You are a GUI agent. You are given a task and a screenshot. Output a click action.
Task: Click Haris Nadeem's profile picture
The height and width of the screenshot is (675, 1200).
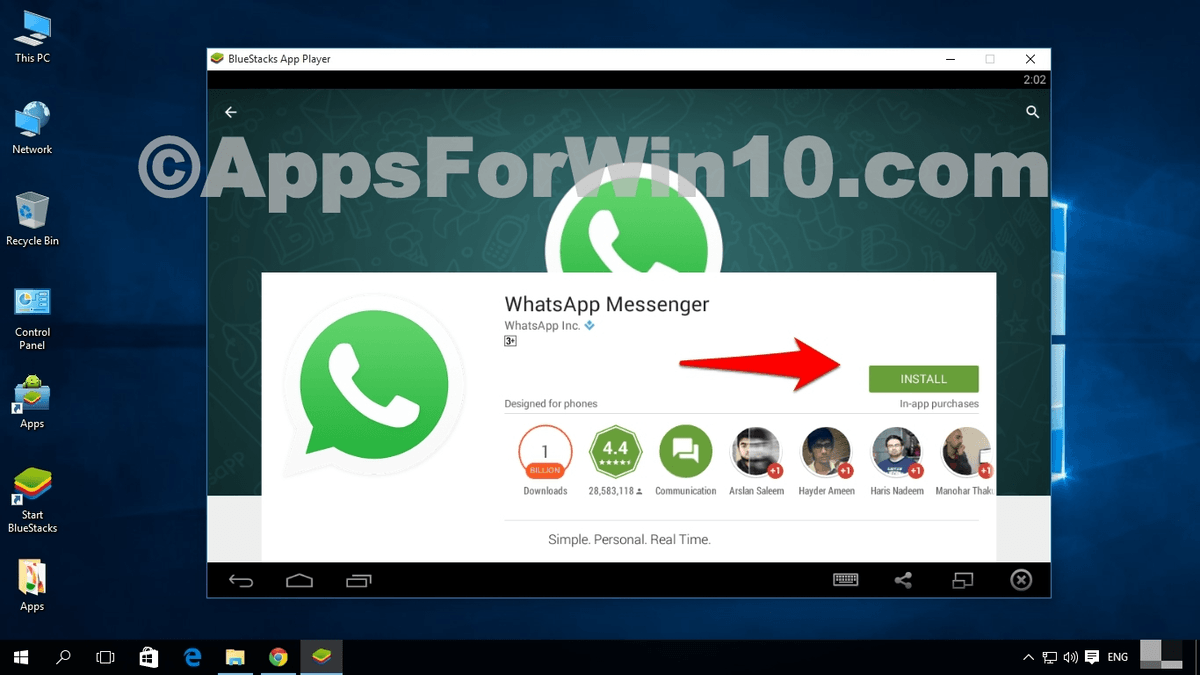tap(897, 451)
